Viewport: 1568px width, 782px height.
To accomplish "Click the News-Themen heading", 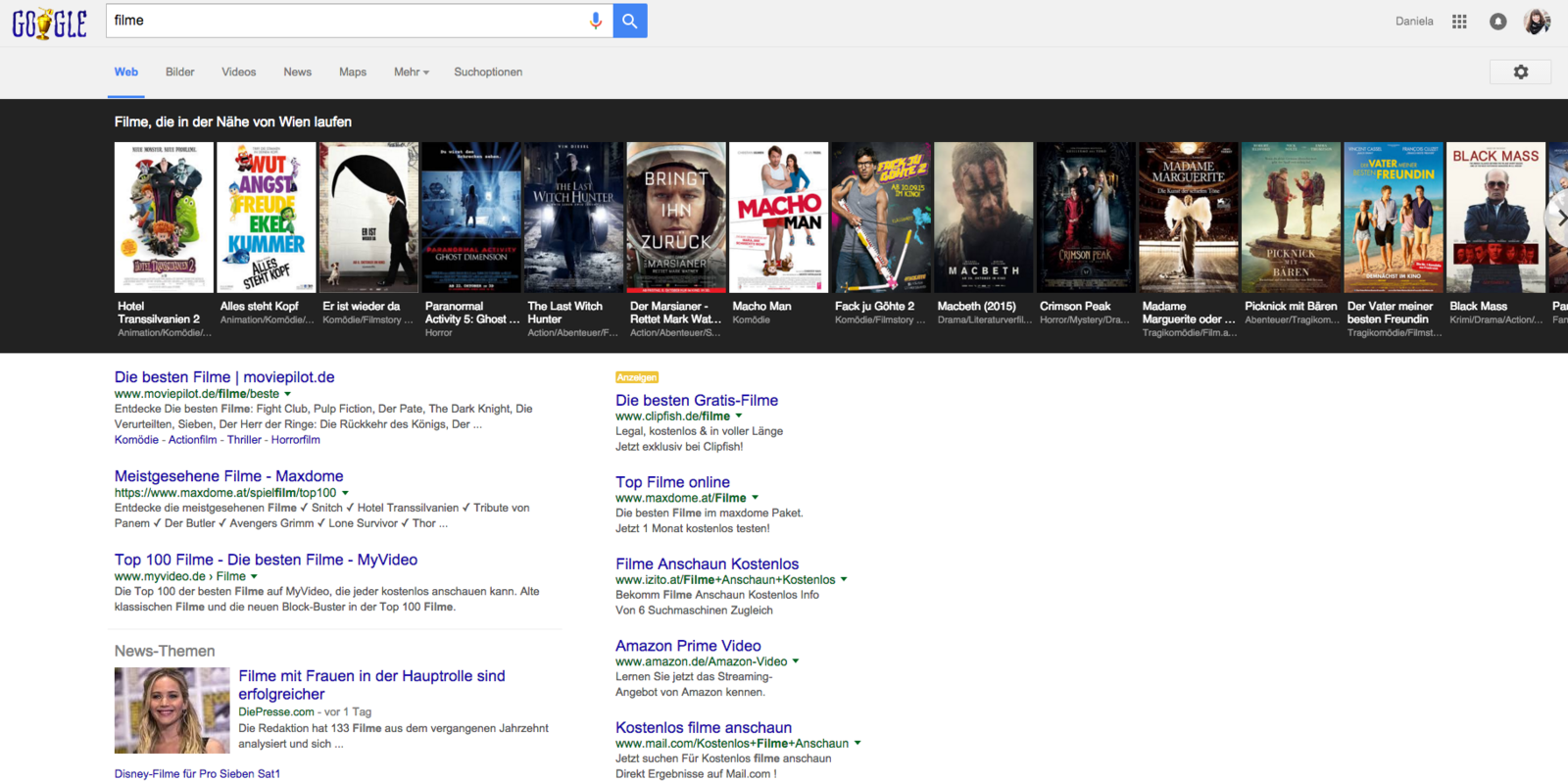I will click(x=165, y=651).
